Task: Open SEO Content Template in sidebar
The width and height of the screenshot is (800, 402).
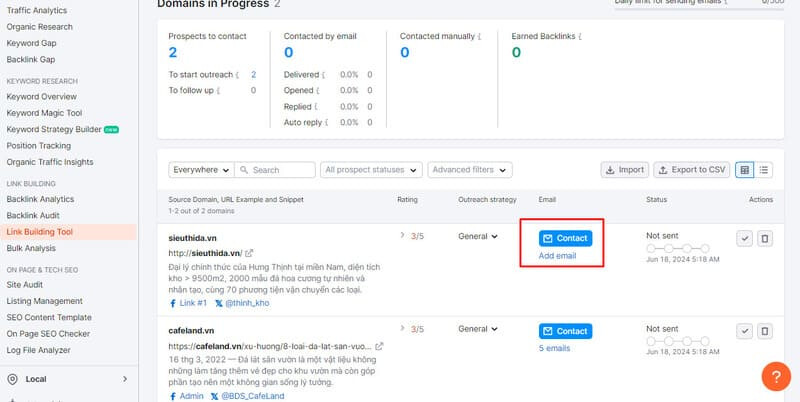Action: tap(49, 317)
